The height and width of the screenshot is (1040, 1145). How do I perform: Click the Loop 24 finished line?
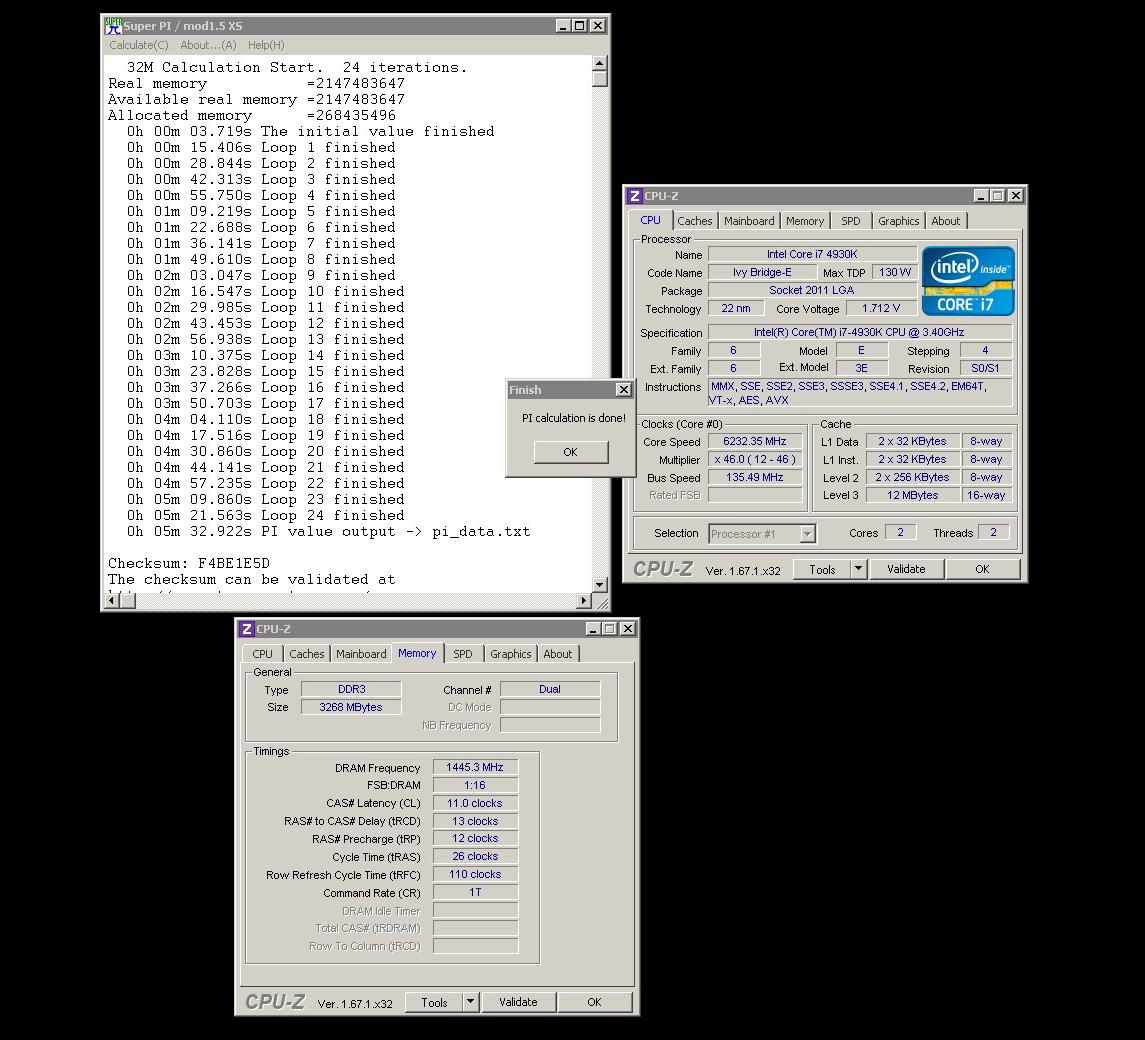(x=266, y=516)
